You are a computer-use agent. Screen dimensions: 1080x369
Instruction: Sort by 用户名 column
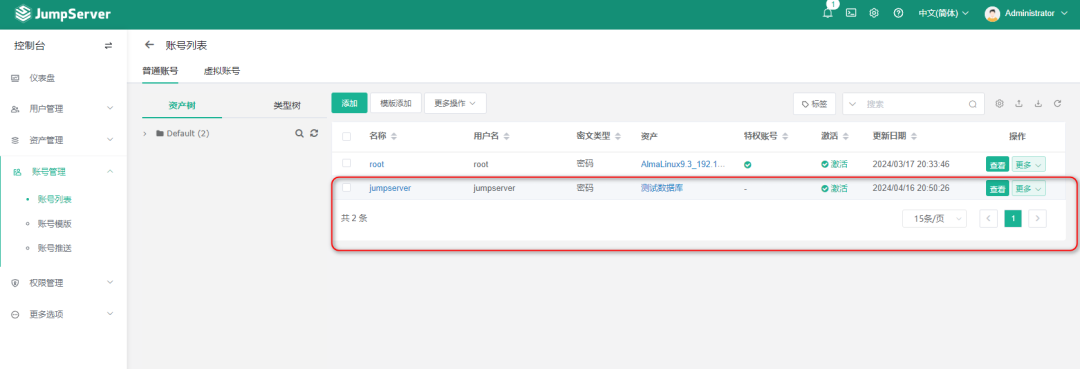[x=506, y=136]
